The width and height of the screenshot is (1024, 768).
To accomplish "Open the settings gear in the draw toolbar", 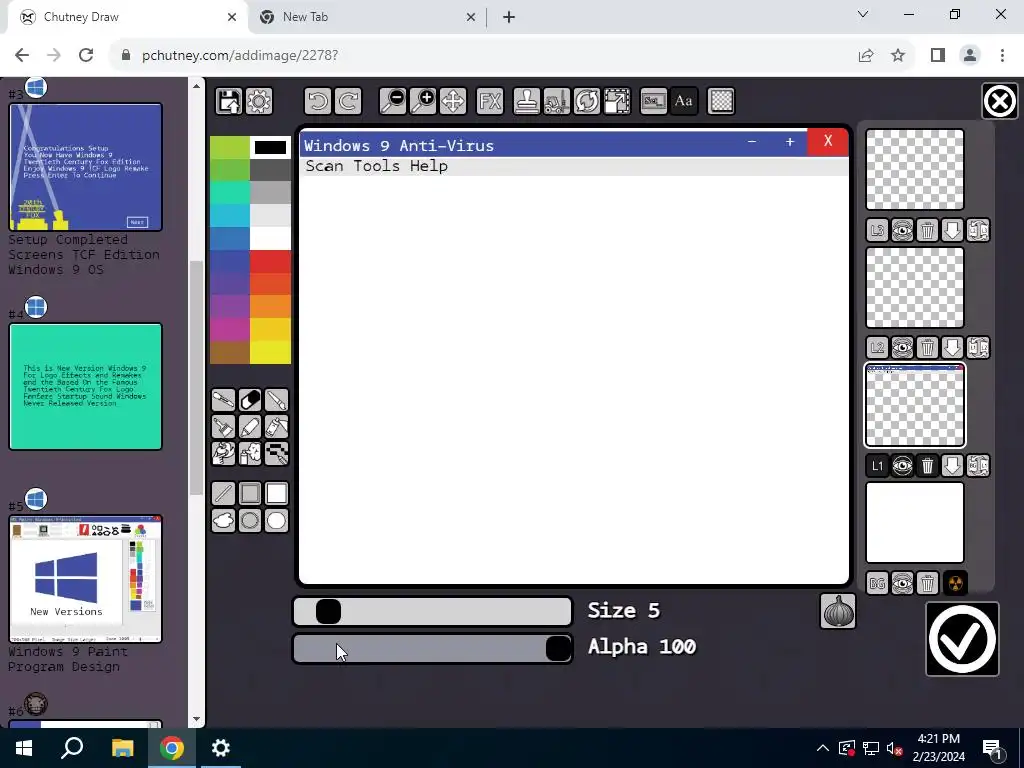I will (x=259, y=101).
